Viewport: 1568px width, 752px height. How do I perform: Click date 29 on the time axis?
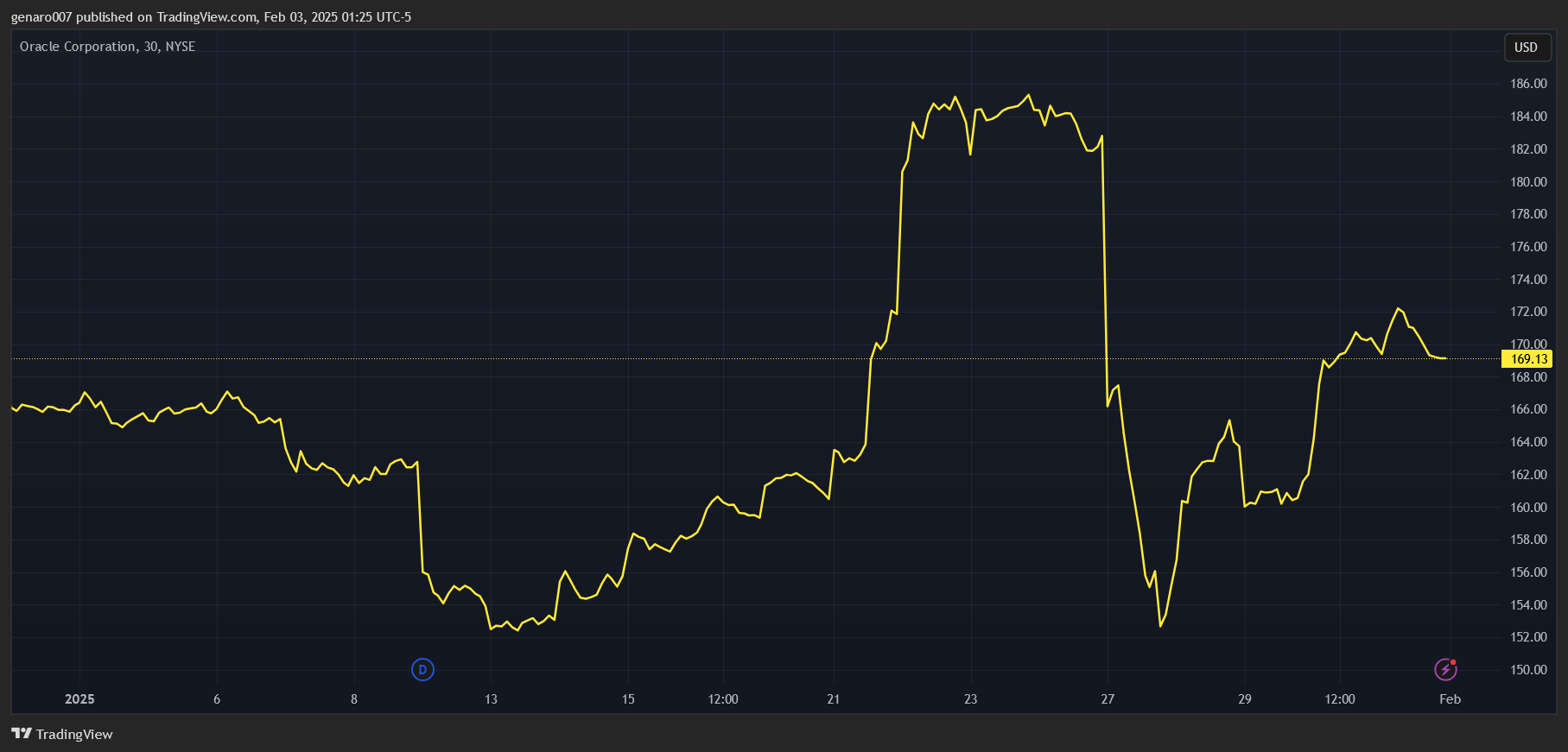[1245, 699]
